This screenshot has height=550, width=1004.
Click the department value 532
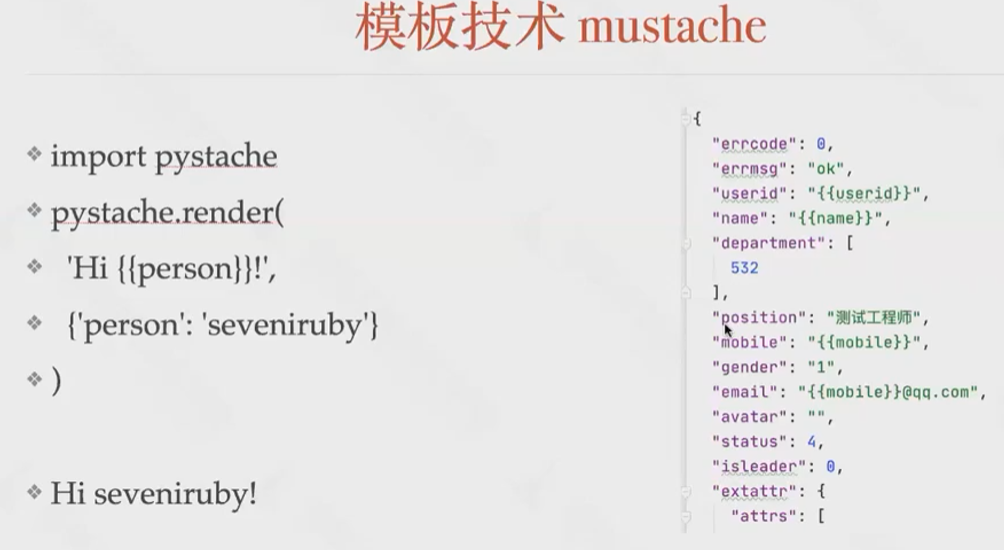[x=744, y=268]
